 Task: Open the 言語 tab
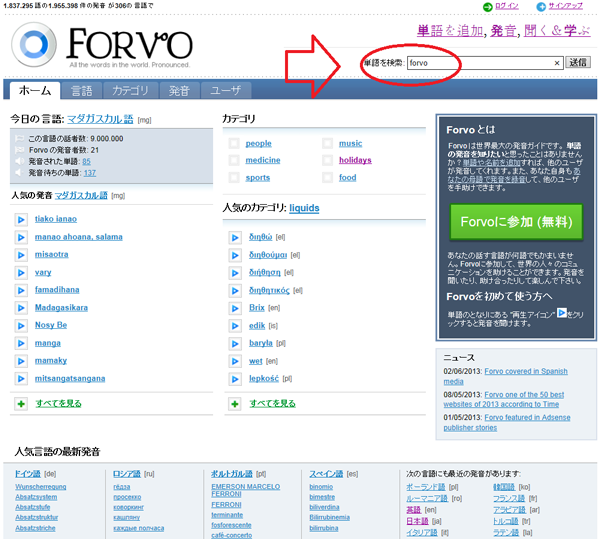click(82, 91)
